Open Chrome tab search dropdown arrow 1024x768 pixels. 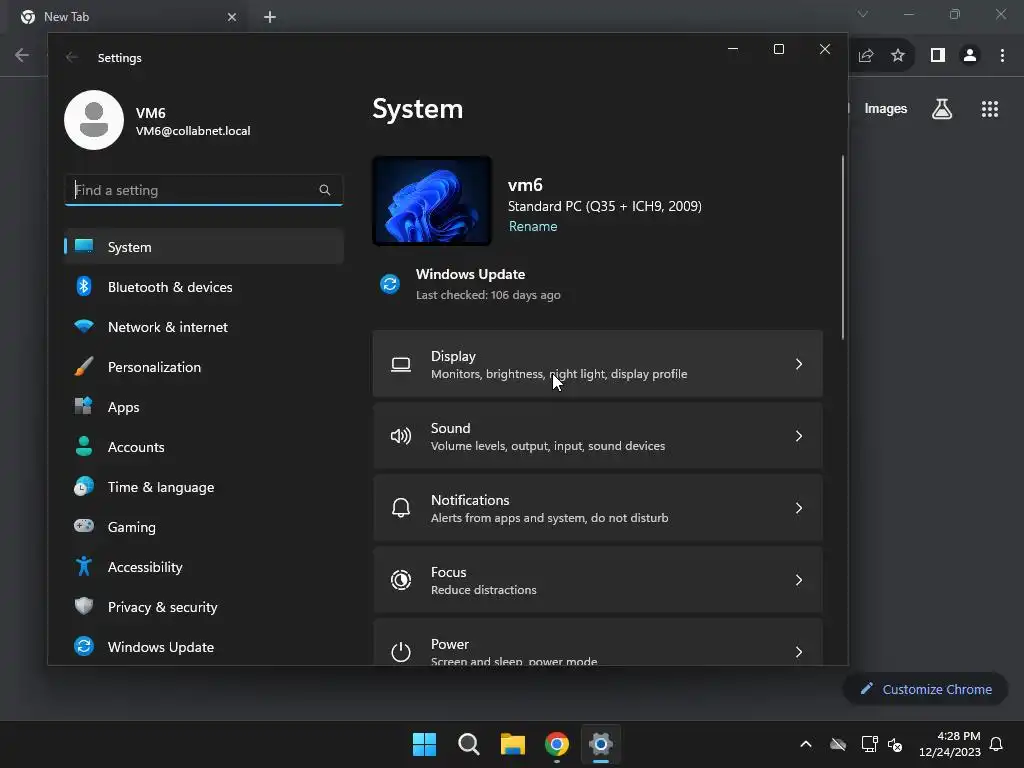tap(863, 14)
